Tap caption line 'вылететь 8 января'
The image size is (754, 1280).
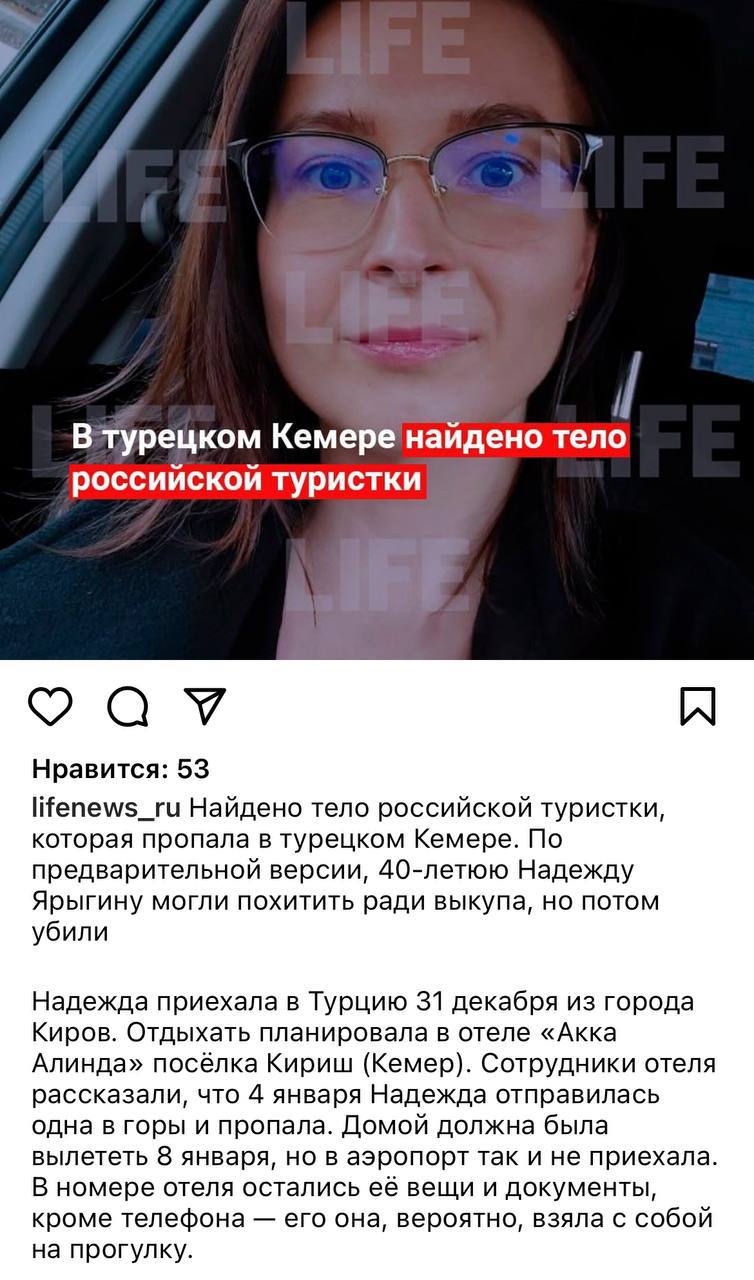[x=160, y=1158]
